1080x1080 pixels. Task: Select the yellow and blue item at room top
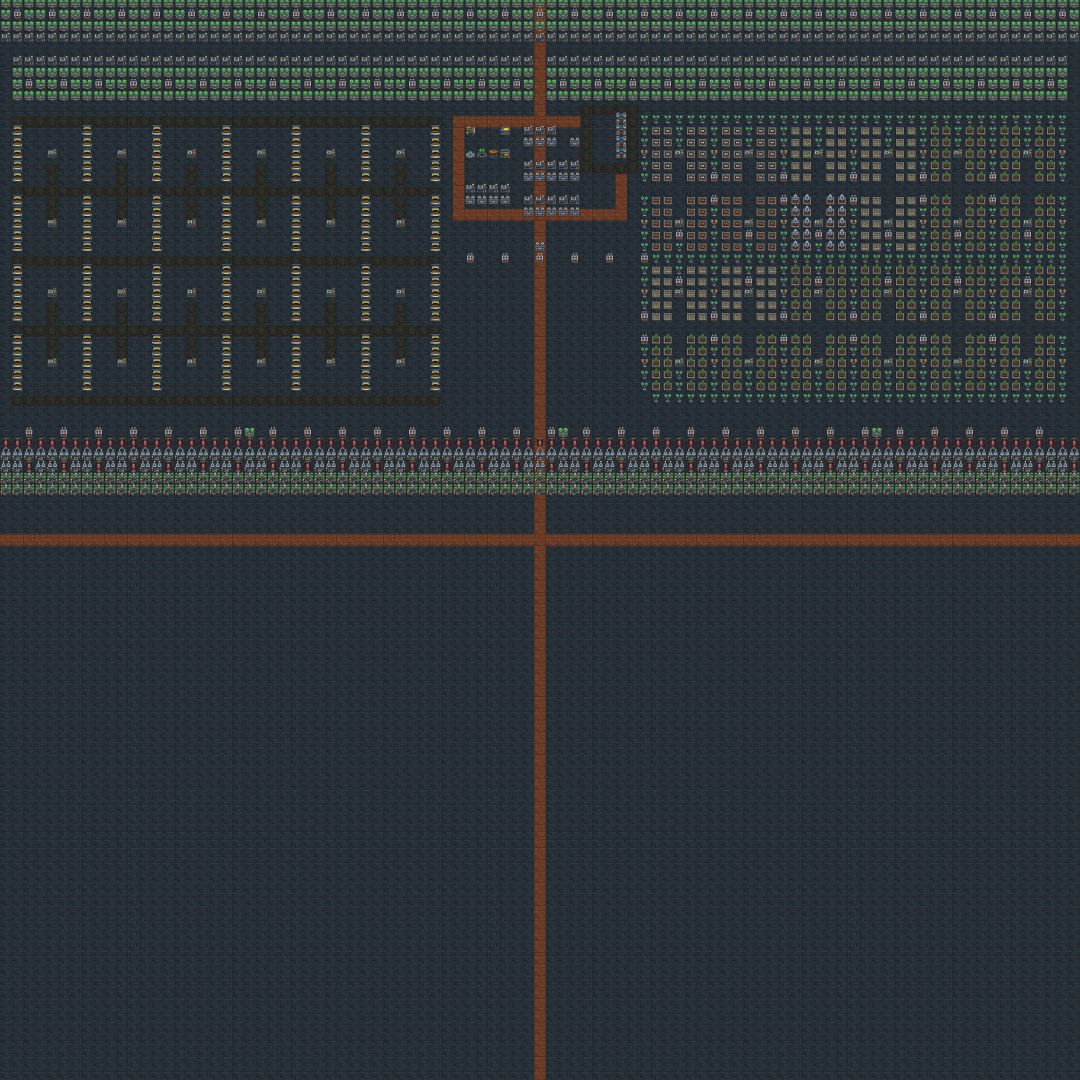pos(504,132)
